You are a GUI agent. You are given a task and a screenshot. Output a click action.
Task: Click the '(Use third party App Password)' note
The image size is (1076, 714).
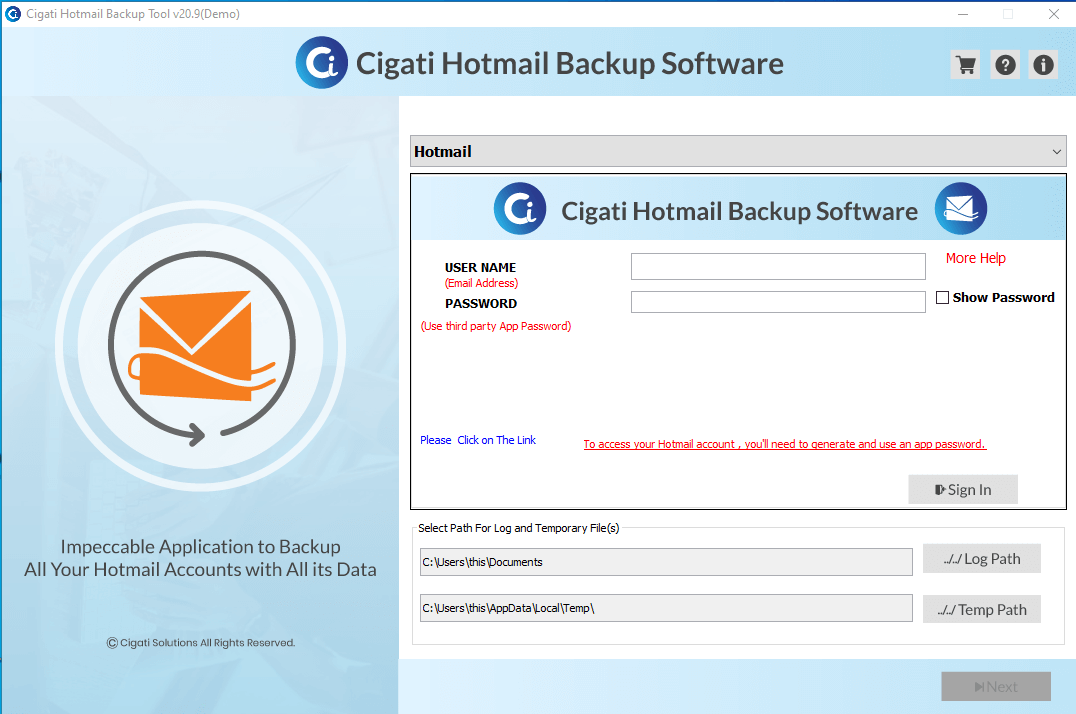coord(495,326)
